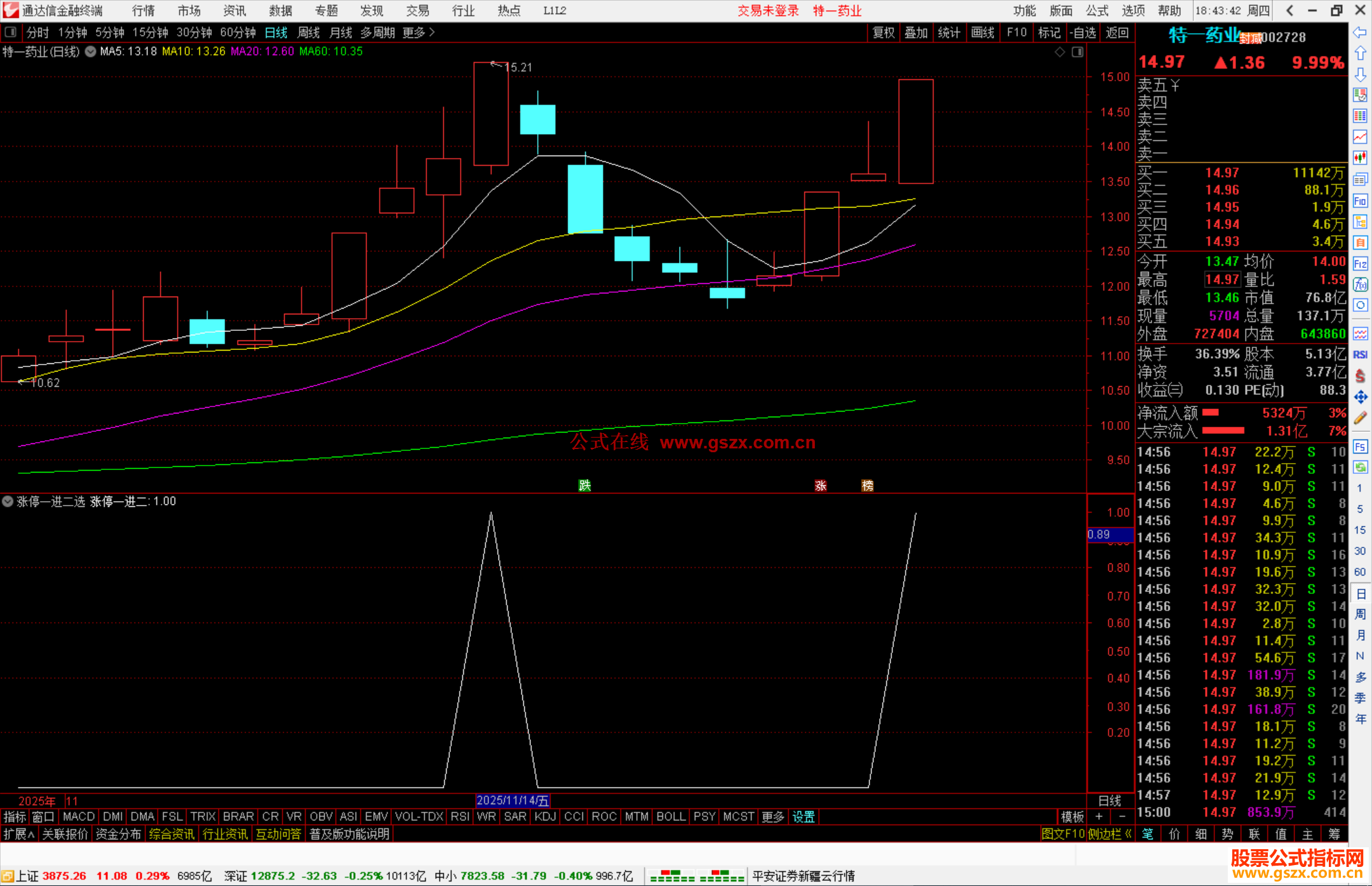The image size is (1372, 886).
Task: Toggle the 涨停一进二选 indicator circle button
Action: pyautogui.click(x=8, y=502)
